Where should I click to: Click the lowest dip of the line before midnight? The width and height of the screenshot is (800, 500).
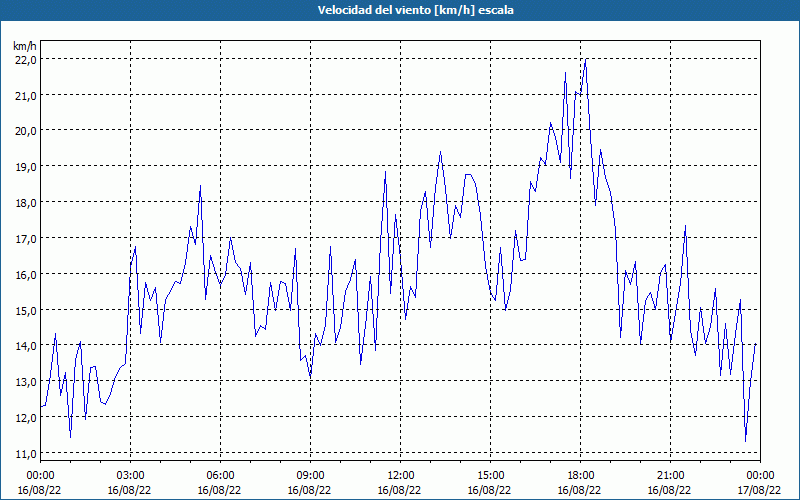coord(745,441)
